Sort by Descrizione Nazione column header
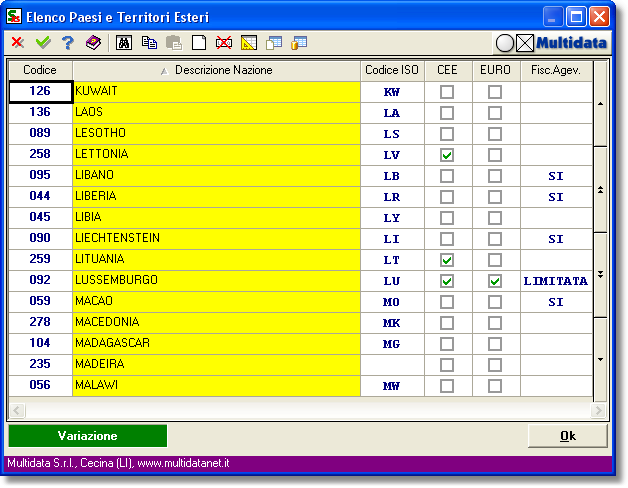This screenshot has width=628, height=488. coord(217,71)
